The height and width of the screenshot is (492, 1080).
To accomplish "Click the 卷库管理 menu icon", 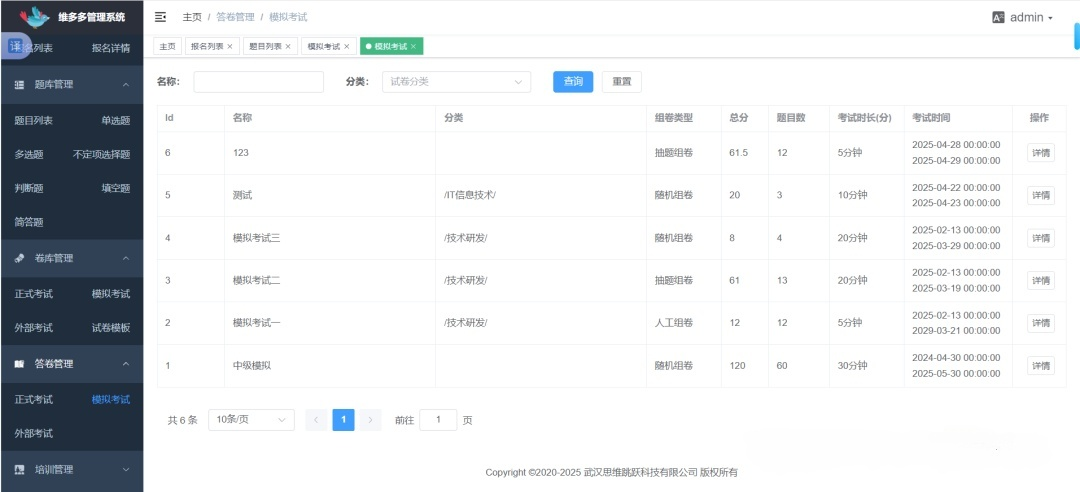I will pos(19,258).
